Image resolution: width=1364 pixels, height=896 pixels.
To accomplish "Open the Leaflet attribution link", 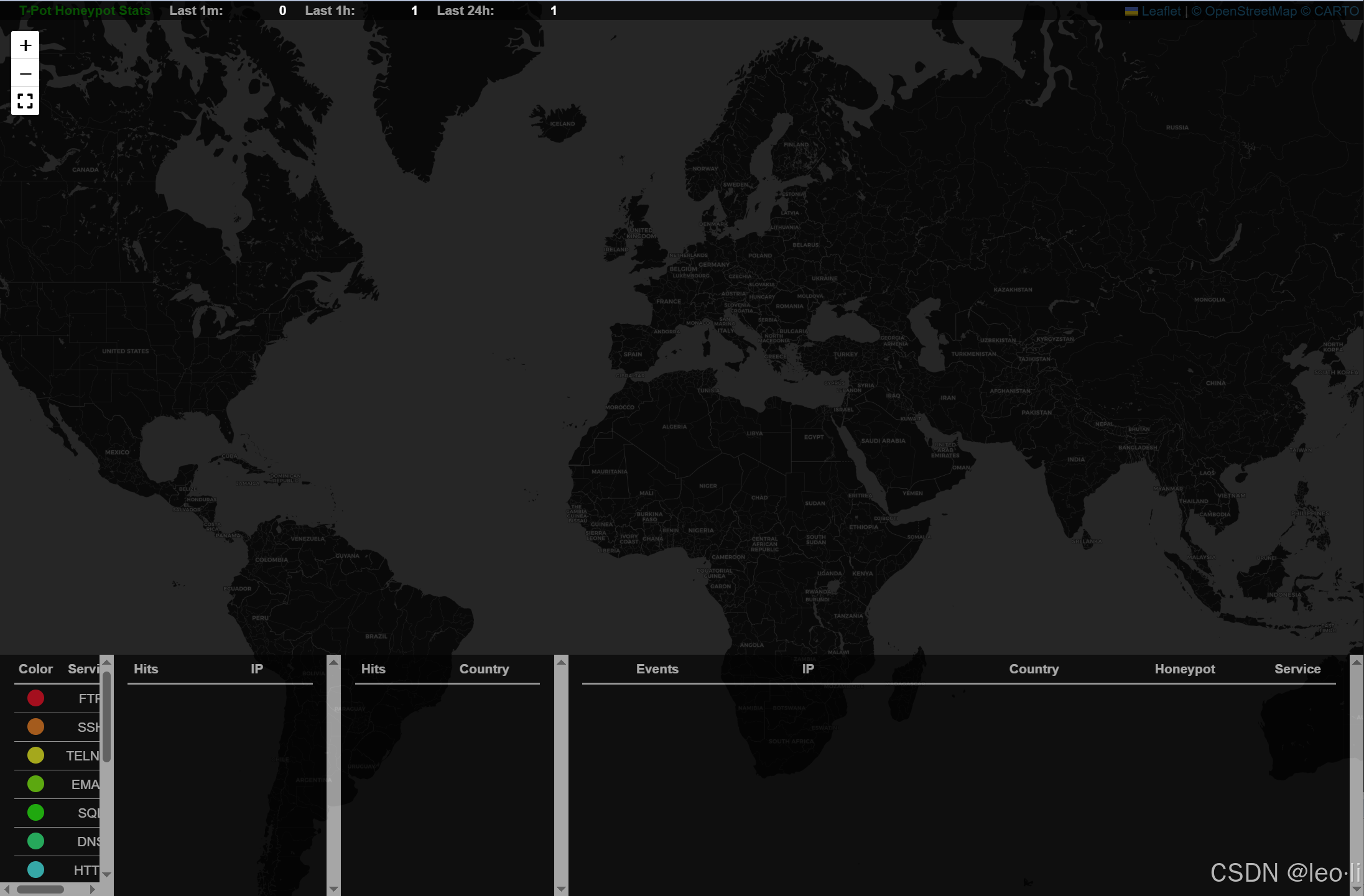I will [1161, 11].
